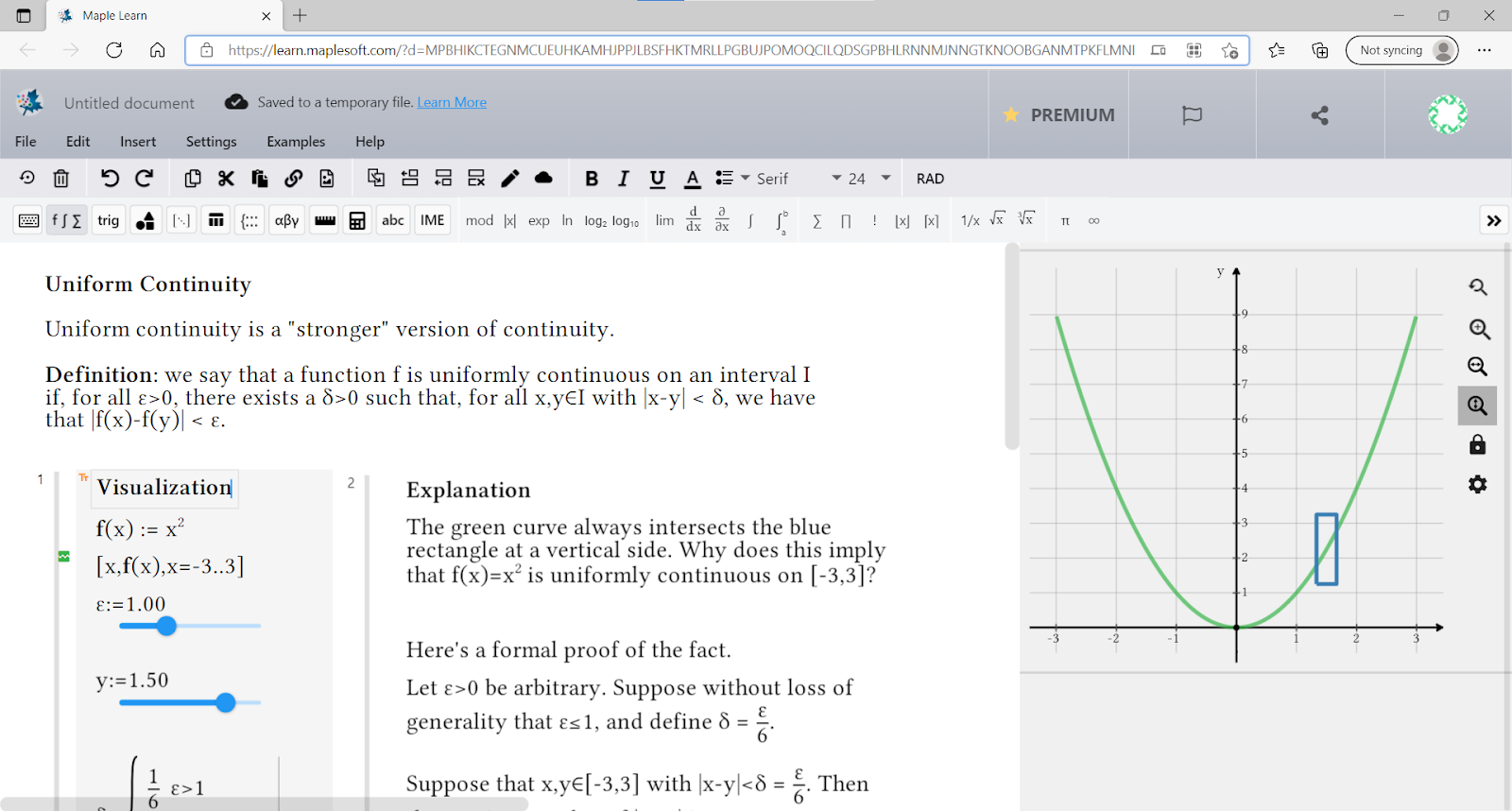Open the list style dropdown

(732, 178)
